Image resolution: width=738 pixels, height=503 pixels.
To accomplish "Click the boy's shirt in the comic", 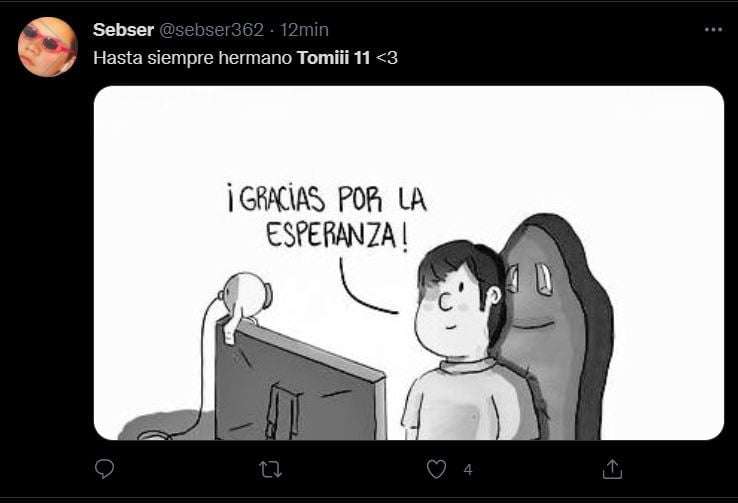I will 464,400.
